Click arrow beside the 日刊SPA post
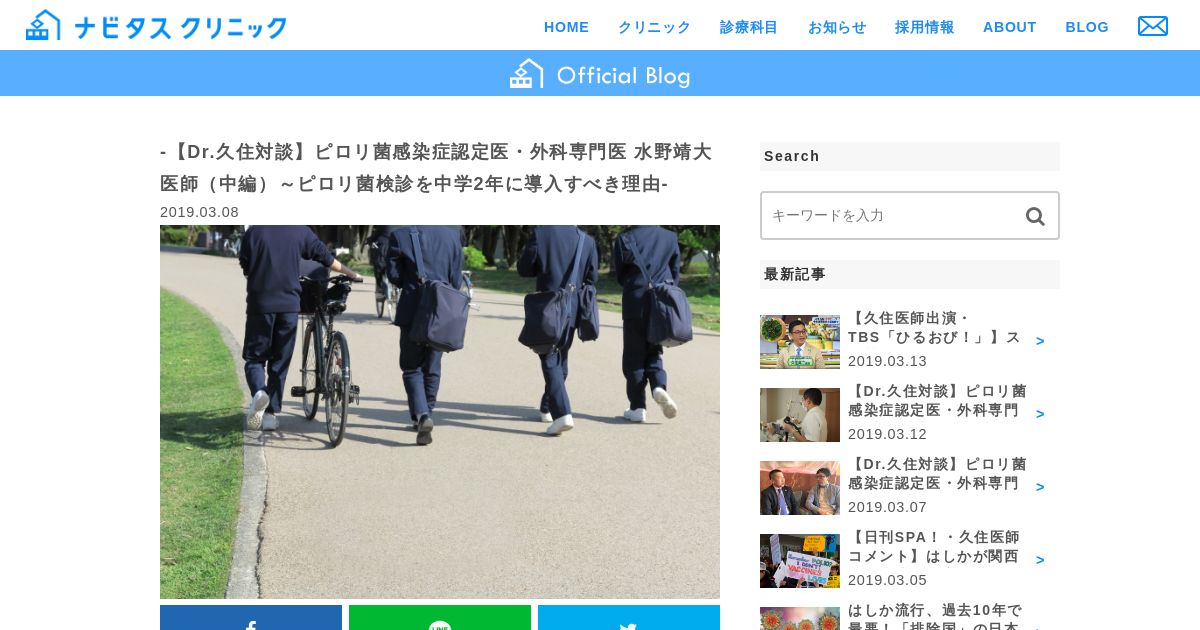Image resolution: width=1200 pixels, height=630 pixels. point(1040,560)
